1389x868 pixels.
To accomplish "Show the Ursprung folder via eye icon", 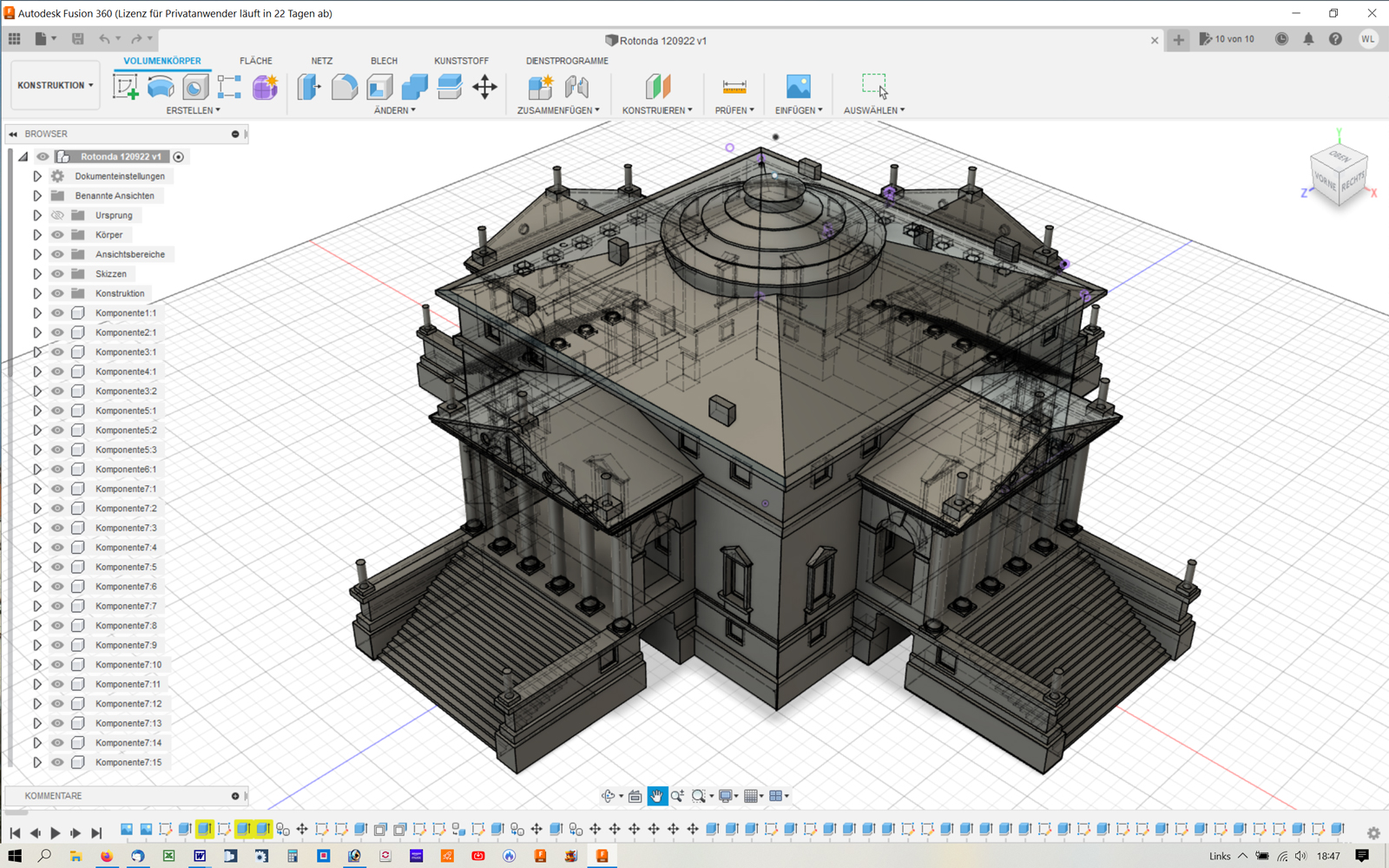I will click(x=57, y=215).
